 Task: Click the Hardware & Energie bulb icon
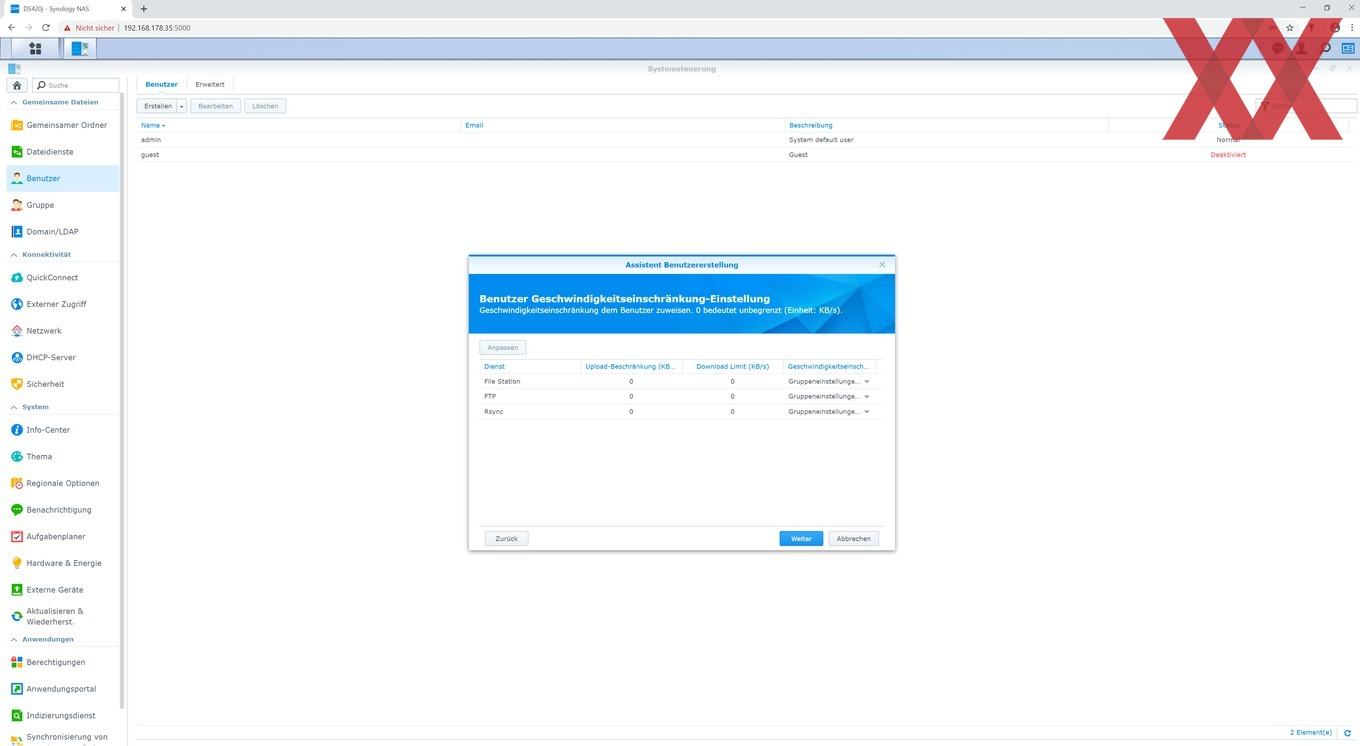pos(16,563)
